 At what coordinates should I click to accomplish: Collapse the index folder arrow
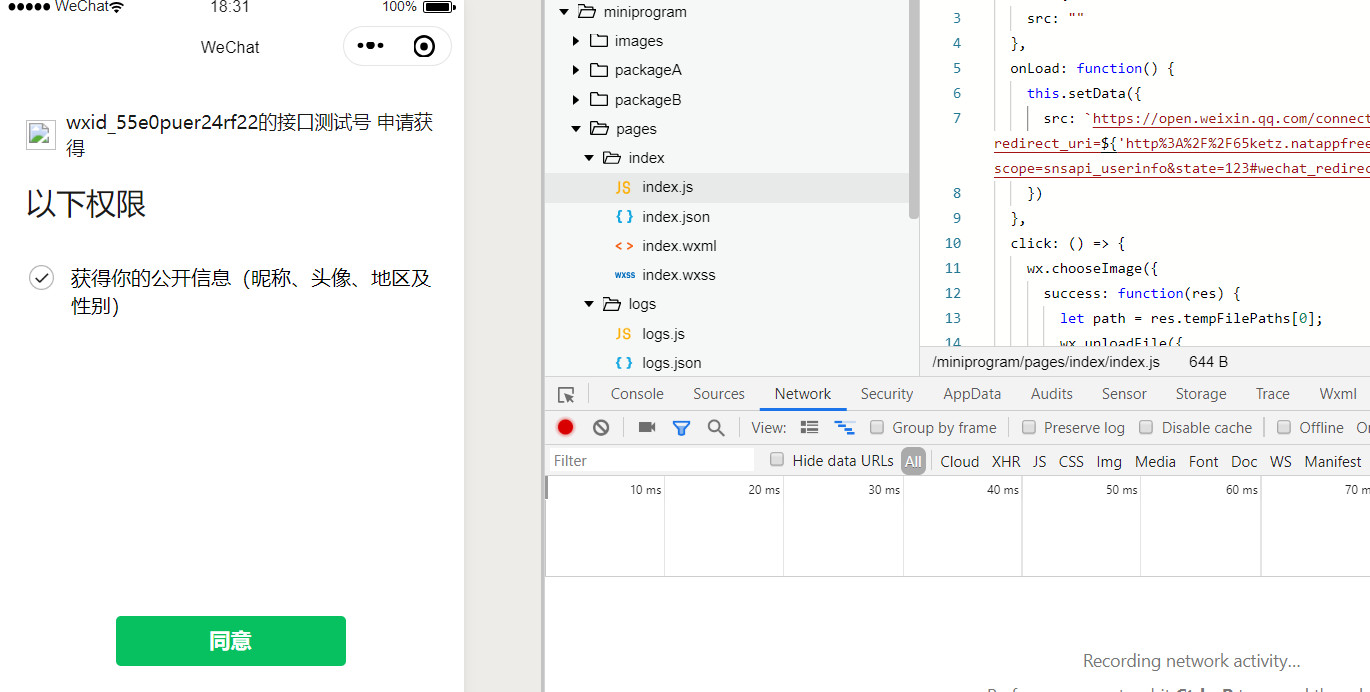pyautogui.click(x=589, y=158)
